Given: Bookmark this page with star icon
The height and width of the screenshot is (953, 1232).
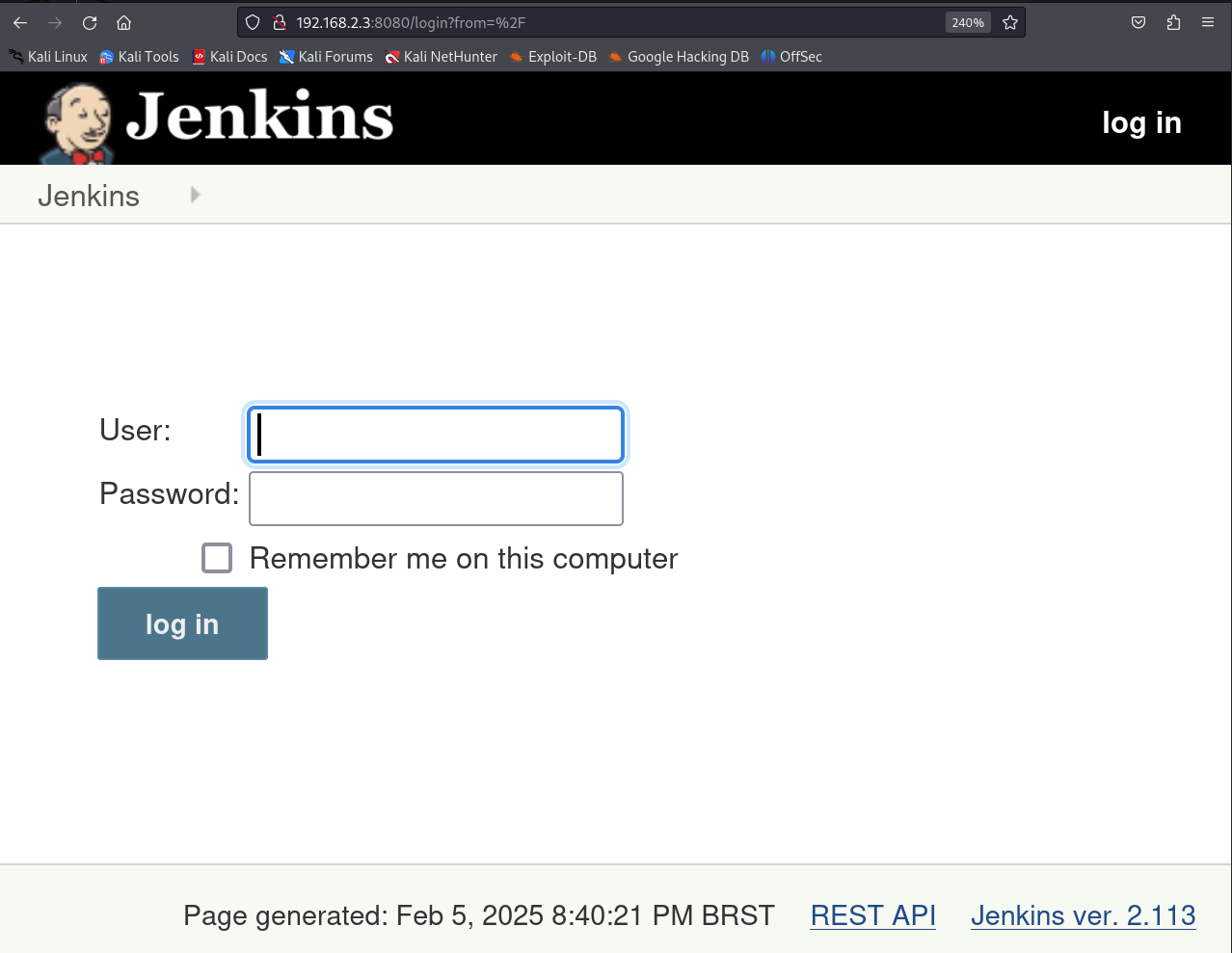Looking at the screenshot, I should pos(1010,22).
